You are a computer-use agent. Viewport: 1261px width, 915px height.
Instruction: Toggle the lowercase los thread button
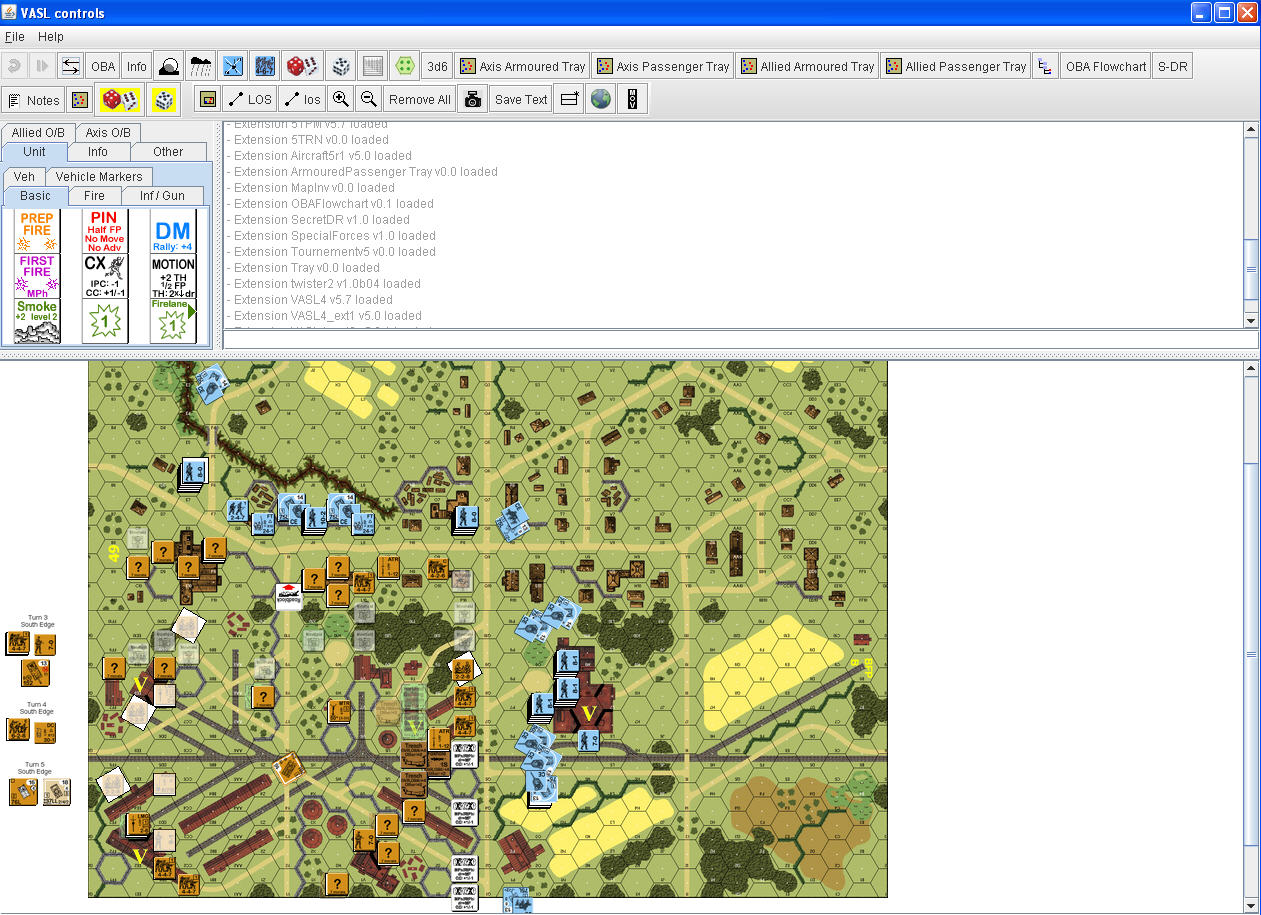click(302, 99)
